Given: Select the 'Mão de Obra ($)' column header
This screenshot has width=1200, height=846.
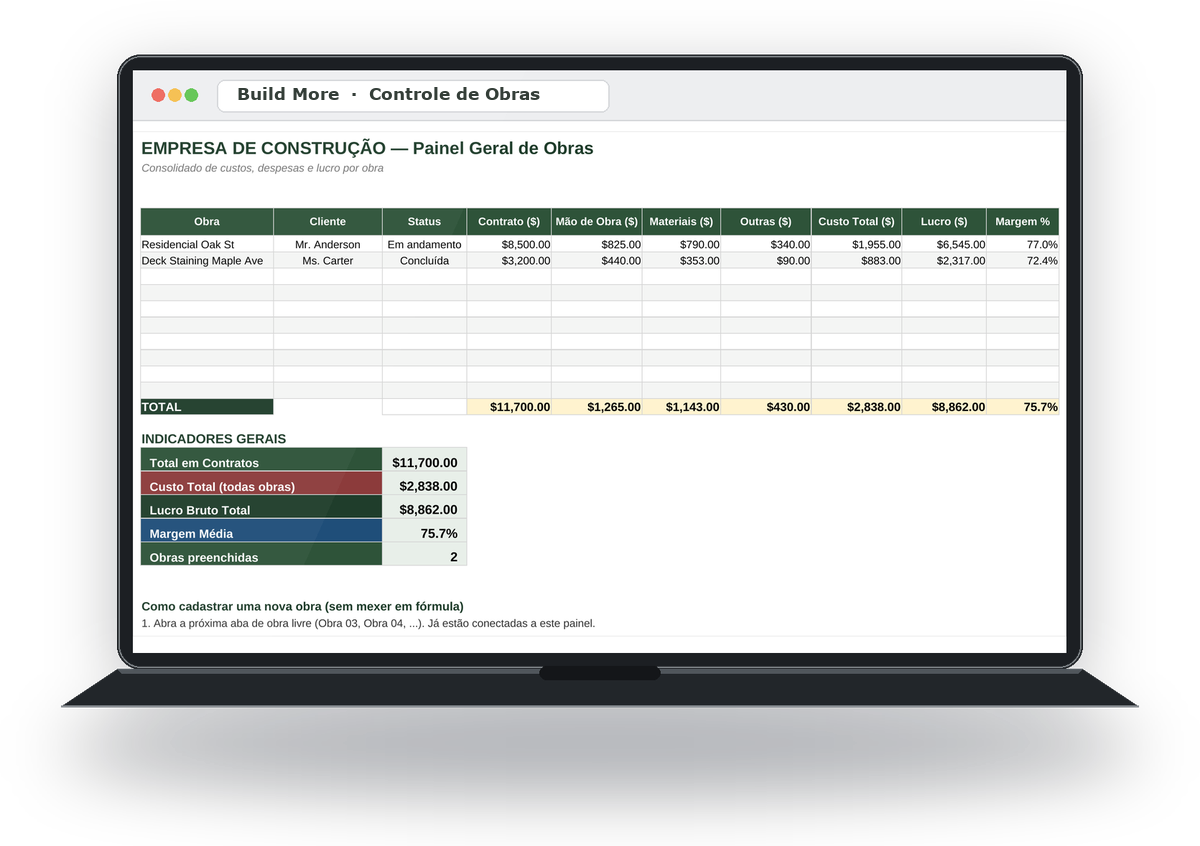Looking at the screenshot, I should 596,222.
